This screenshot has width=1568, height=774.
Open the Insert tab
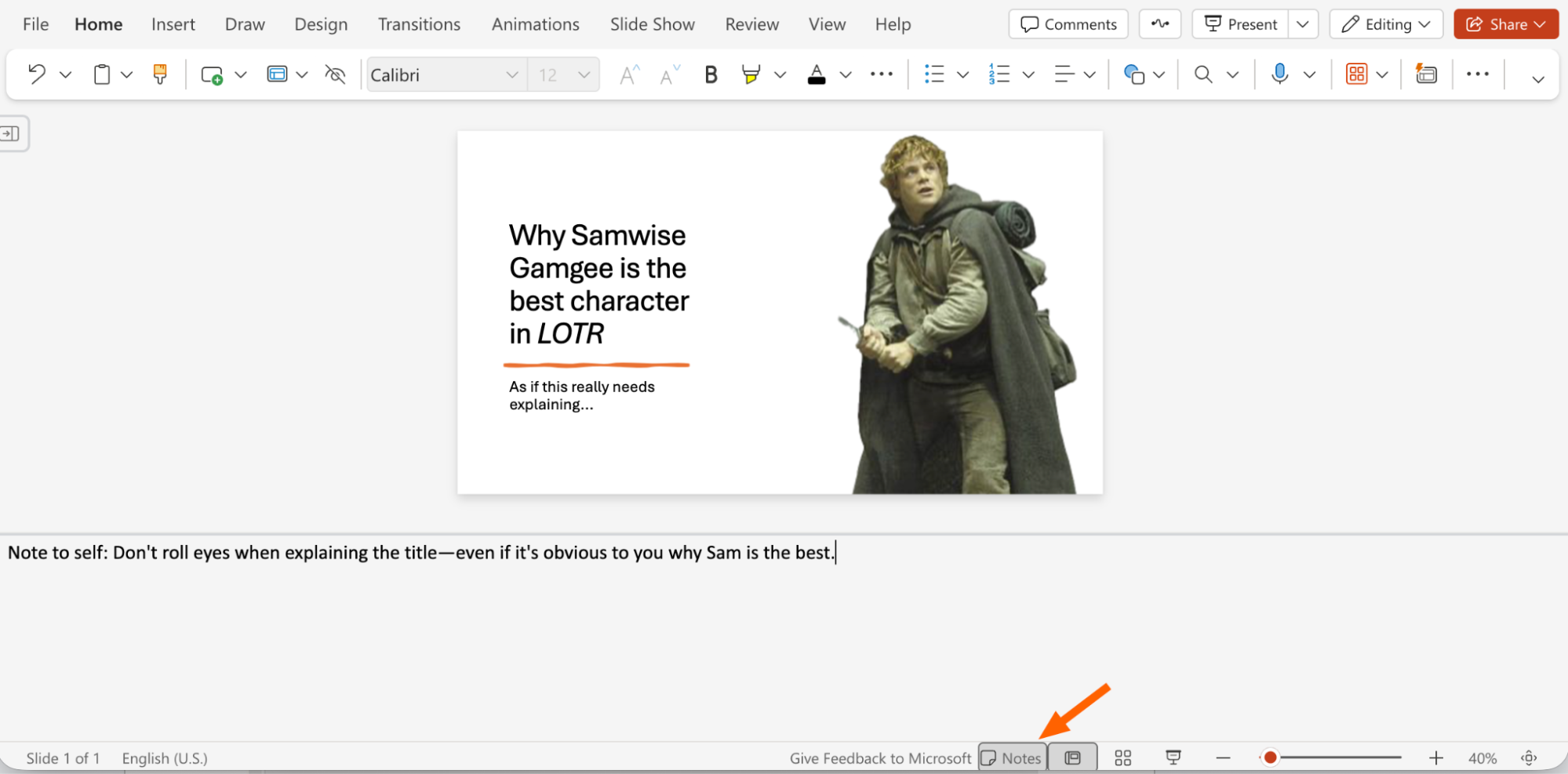[x=173, y=24]
